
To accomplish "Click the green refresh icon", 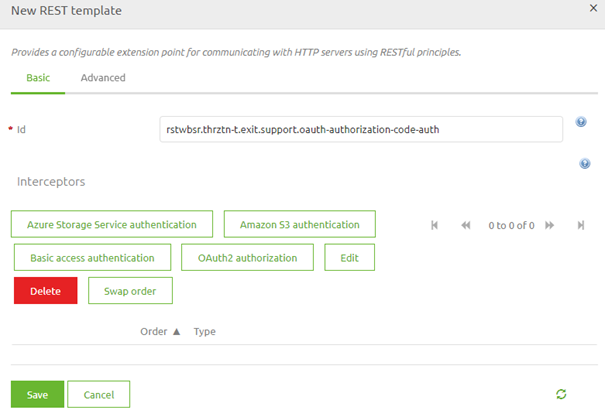I will [561, 394].
